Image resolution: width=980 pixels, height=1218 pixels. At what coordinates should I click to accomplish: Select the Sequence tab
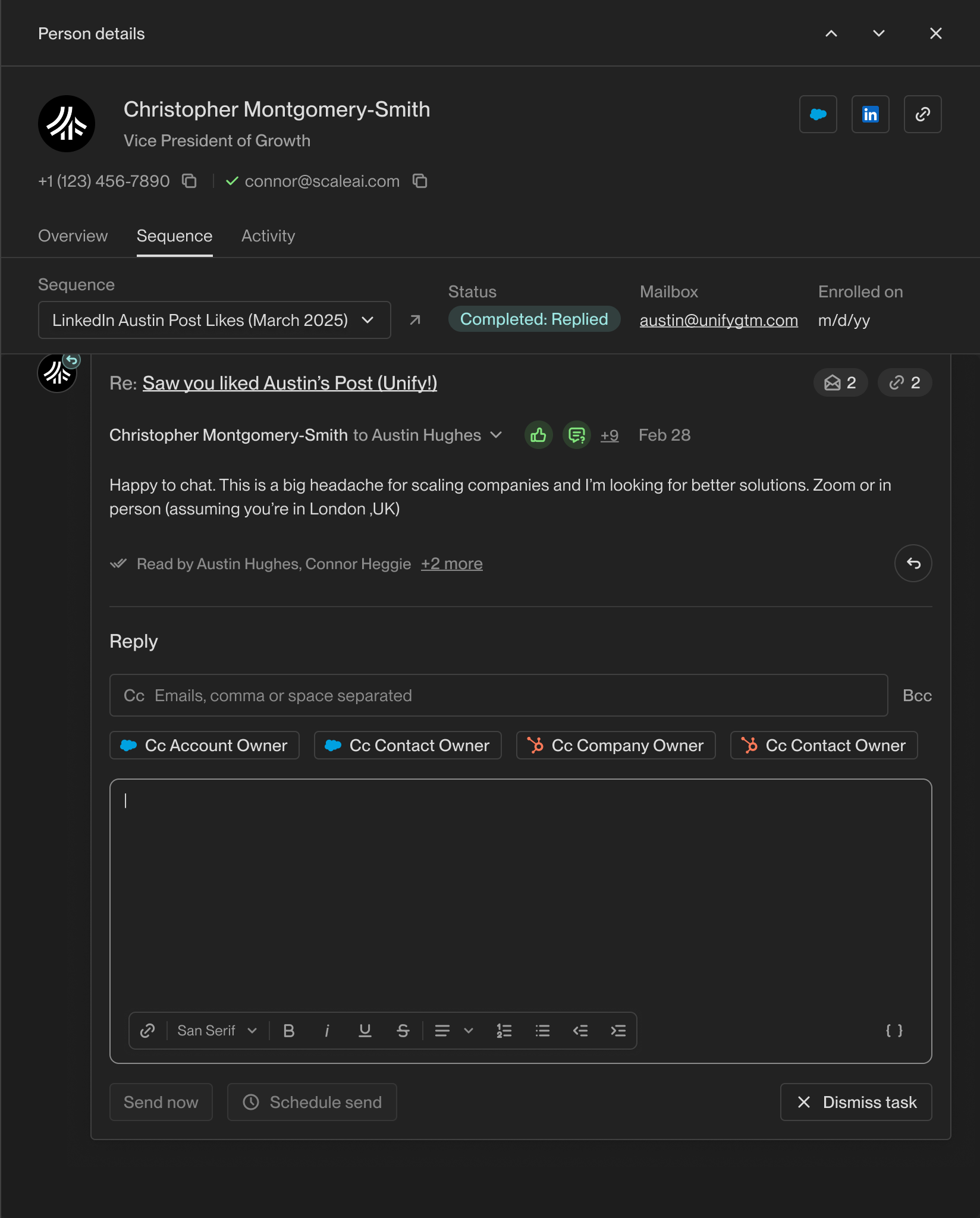tap(175, 236)
